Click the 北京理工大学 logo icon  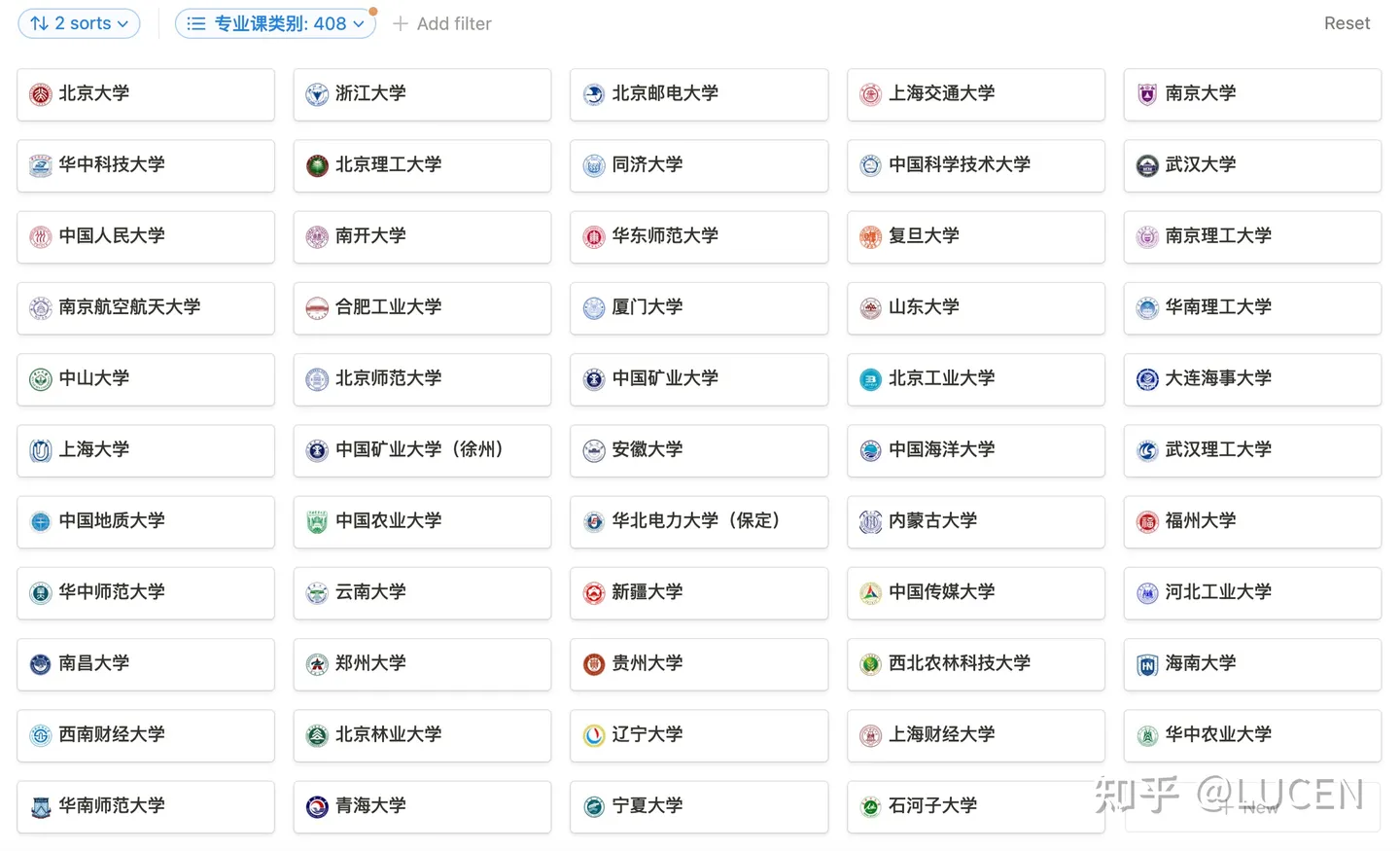[x=317, y=165]
